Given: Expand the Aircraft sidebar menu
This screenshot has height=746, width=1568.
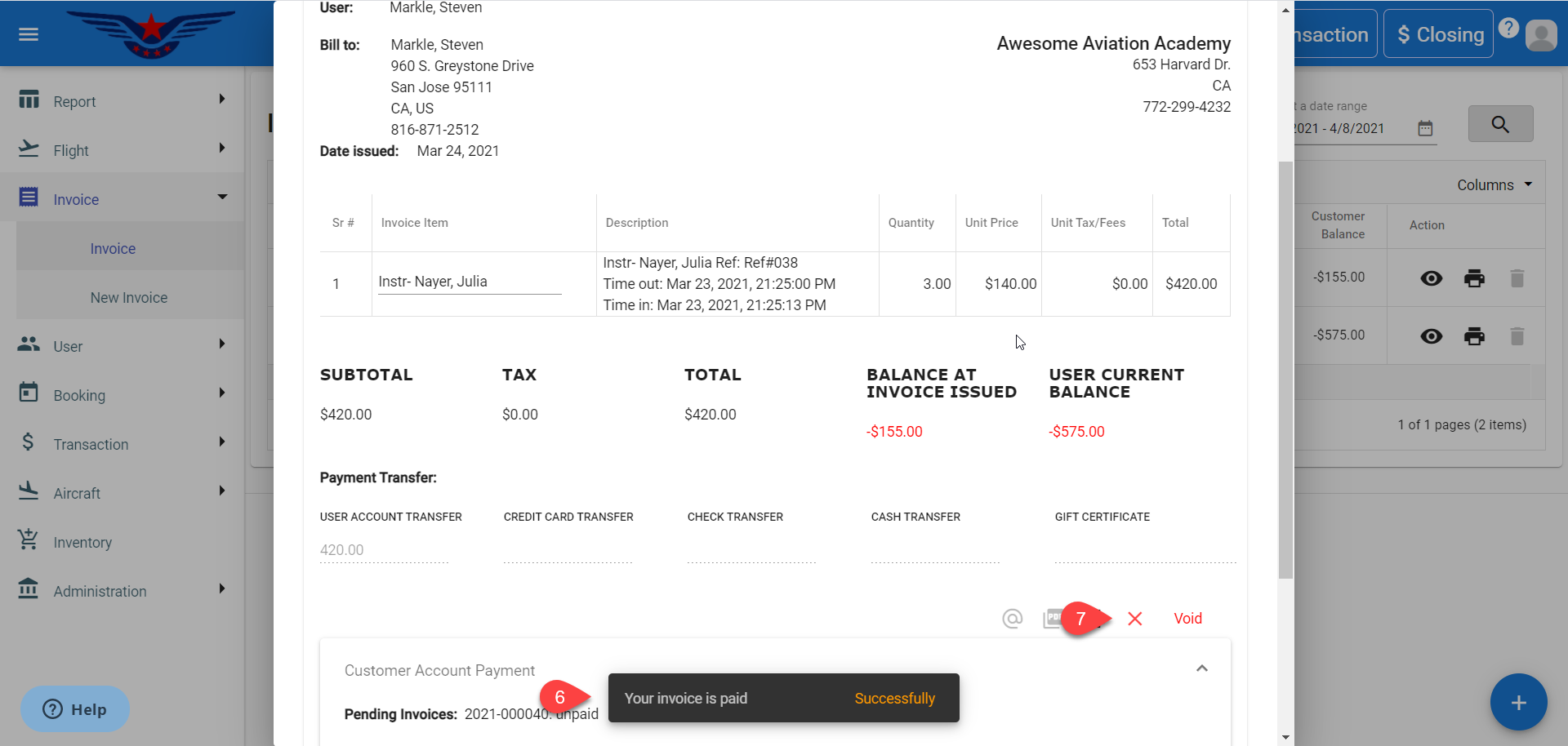Looking at the screenshot, I should 122,493.
